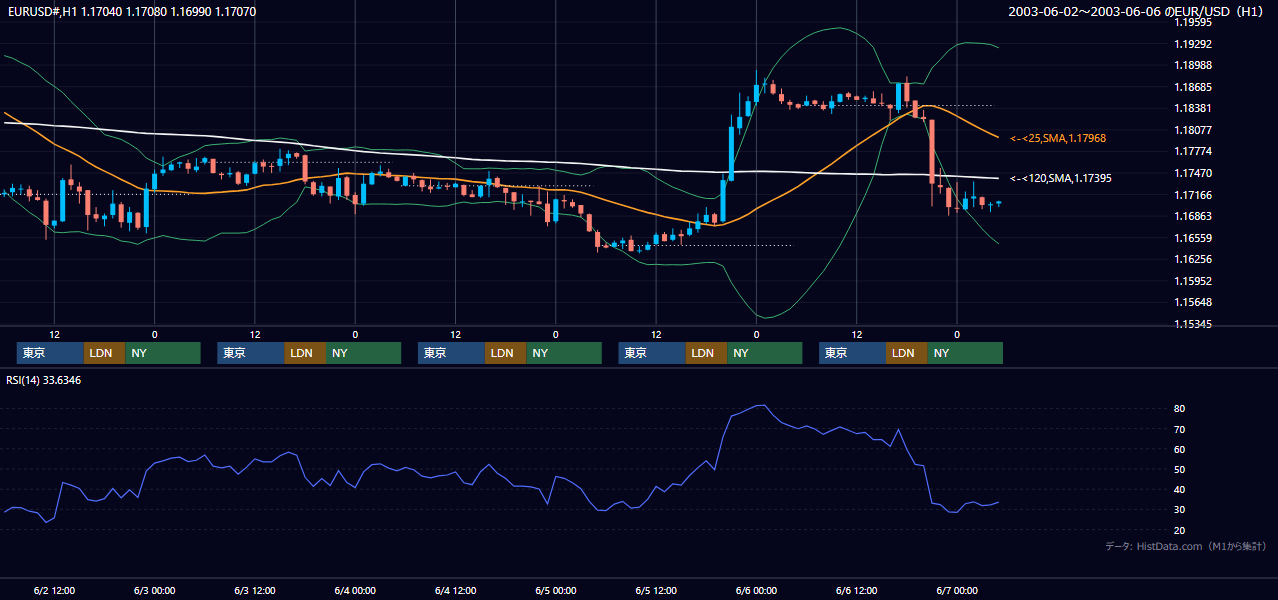Click the '6/3 00:00' date axis label
1278x600 pixels.
tap(154, 590)
